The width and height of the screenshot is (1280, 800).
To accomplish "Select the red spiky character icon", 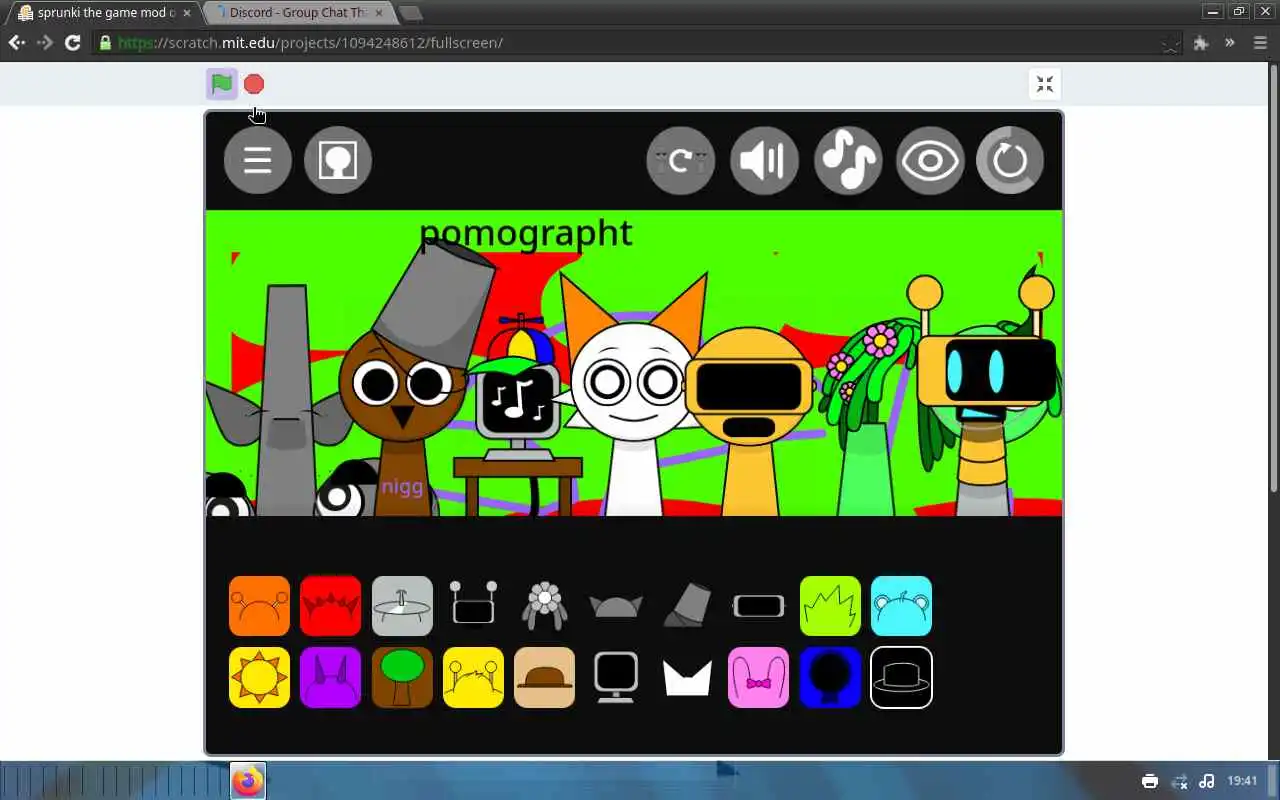I will (330, 606).
